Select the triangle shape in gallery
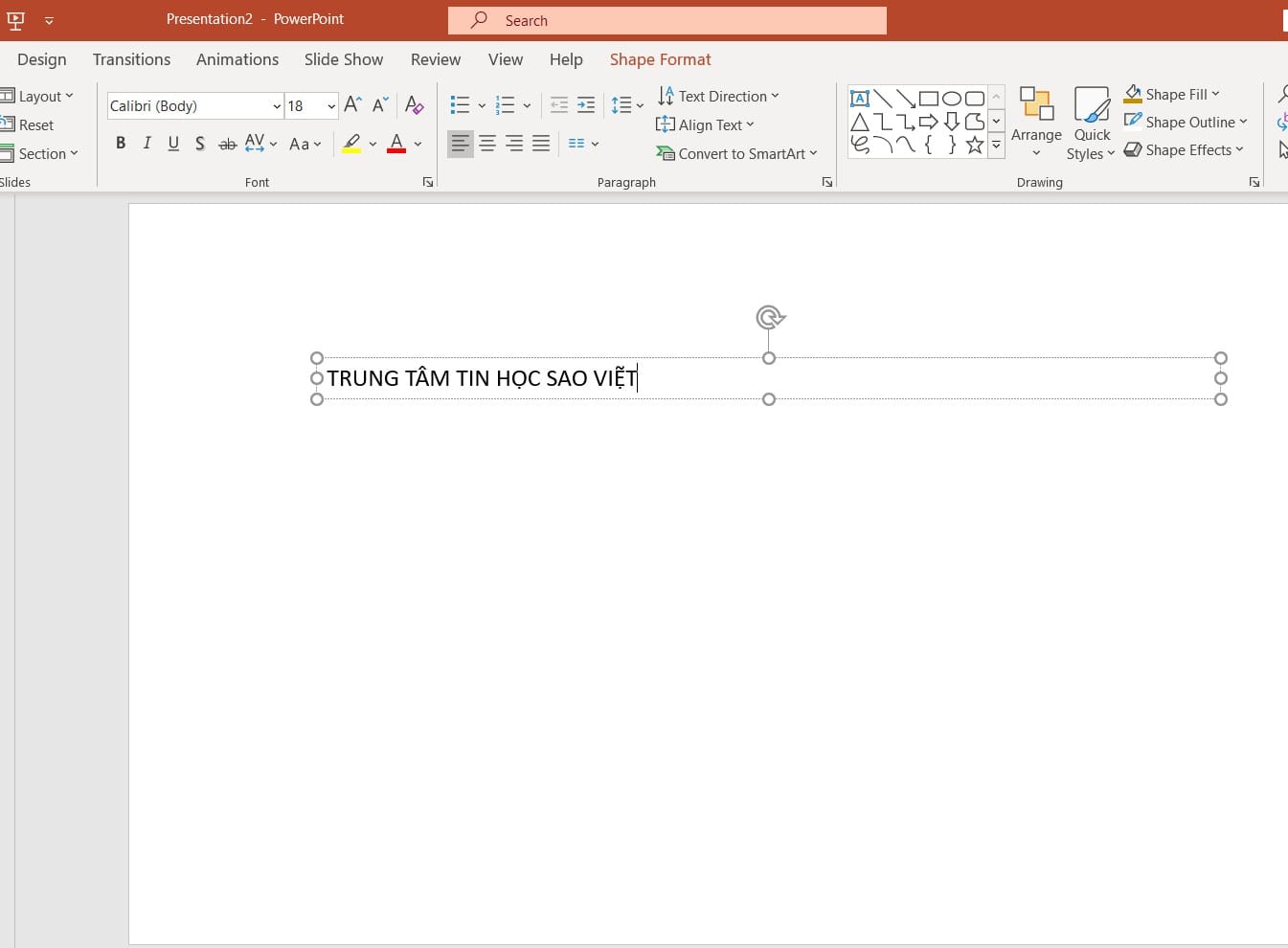Image resolution: width=1288 pixels, height=948 pixels. (860, 122)
